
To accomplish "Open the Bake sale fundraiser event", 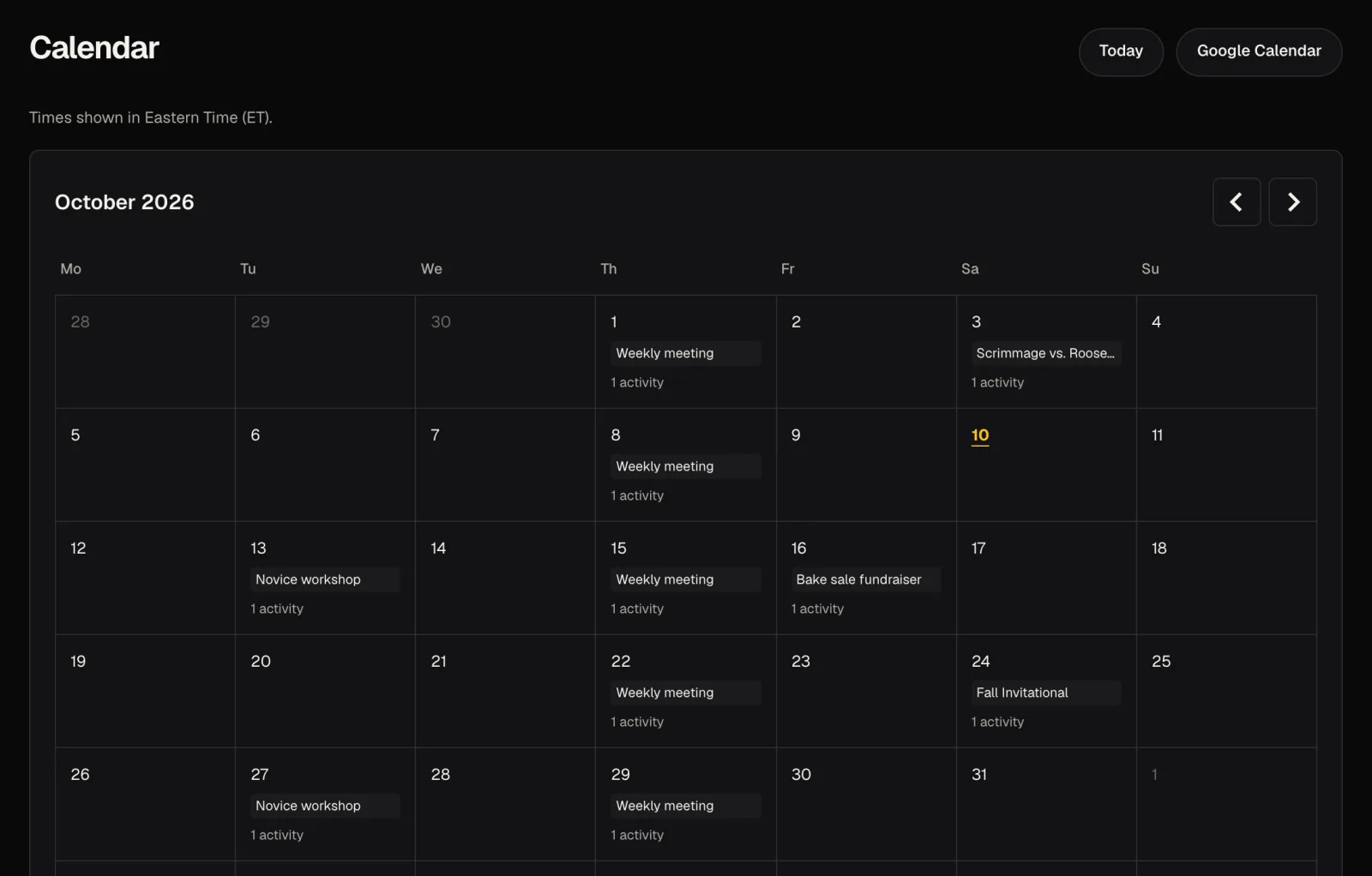I will [865, 579].
